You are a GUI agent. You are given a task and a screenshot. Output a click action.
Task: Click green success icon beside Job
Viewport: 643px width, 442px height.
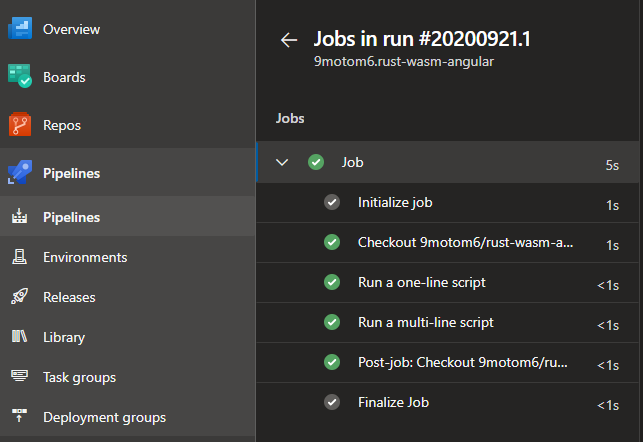tap(316, 162)
